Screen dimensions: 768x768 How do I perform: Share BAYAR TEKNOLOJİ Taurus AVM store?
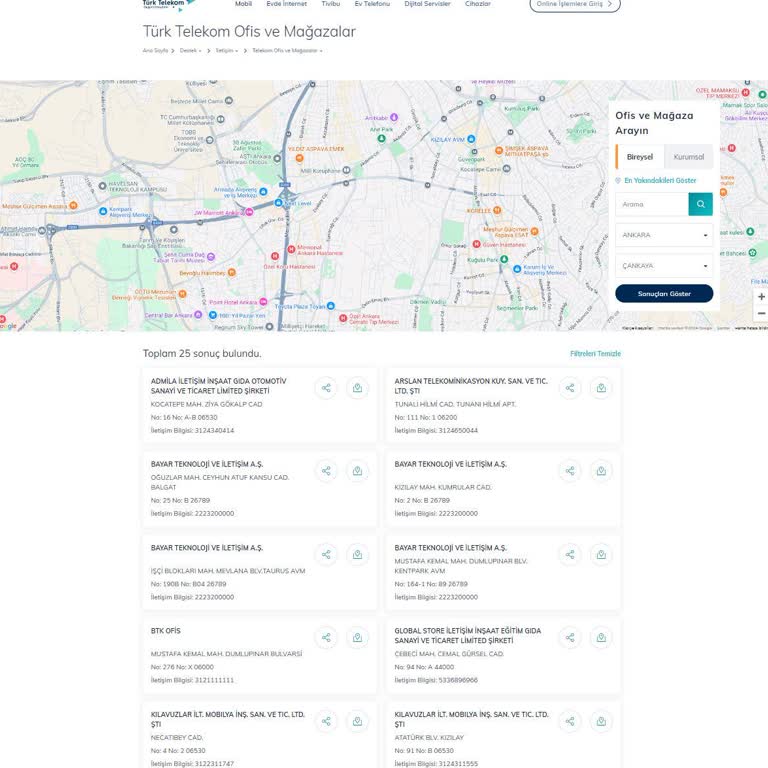coord(326,554)
